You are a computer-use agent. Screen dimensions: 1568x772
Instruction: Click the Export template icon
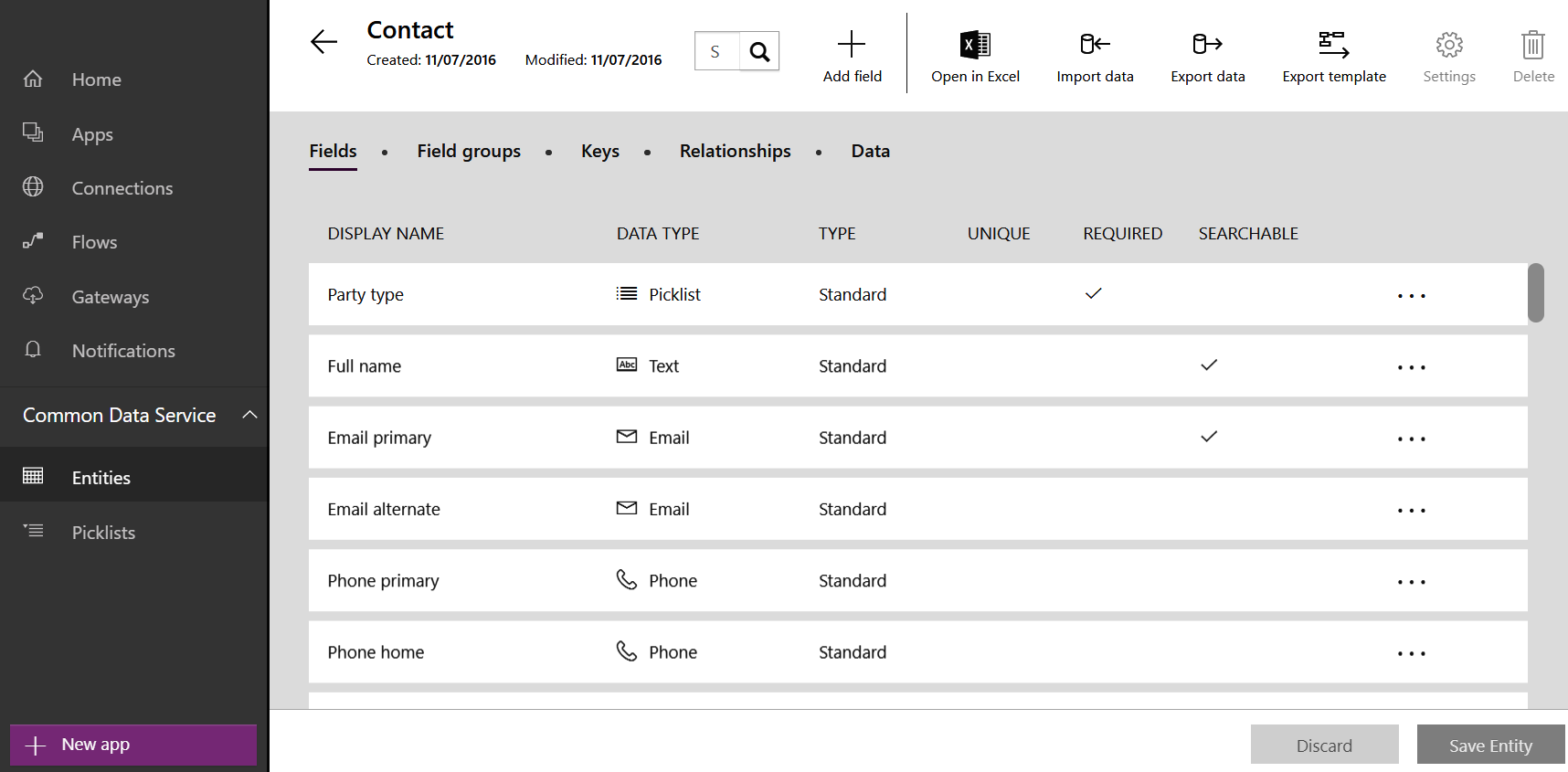[x=1334, y=44]
